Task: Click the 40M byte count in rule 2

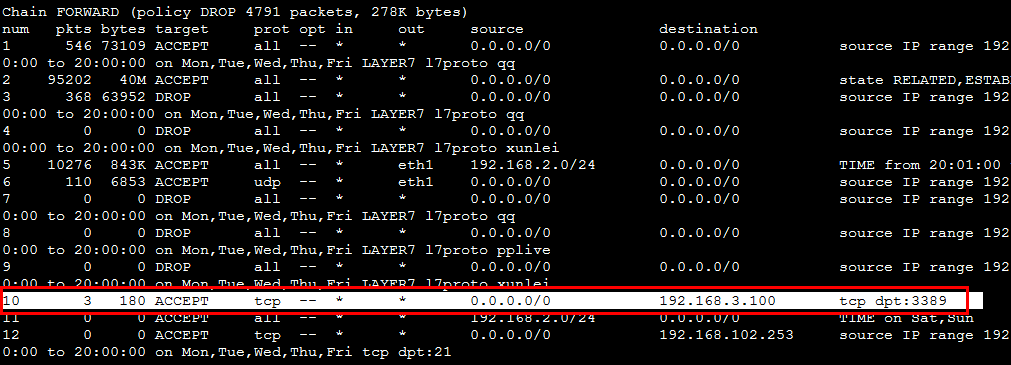Action: click(x=133, y=80)
